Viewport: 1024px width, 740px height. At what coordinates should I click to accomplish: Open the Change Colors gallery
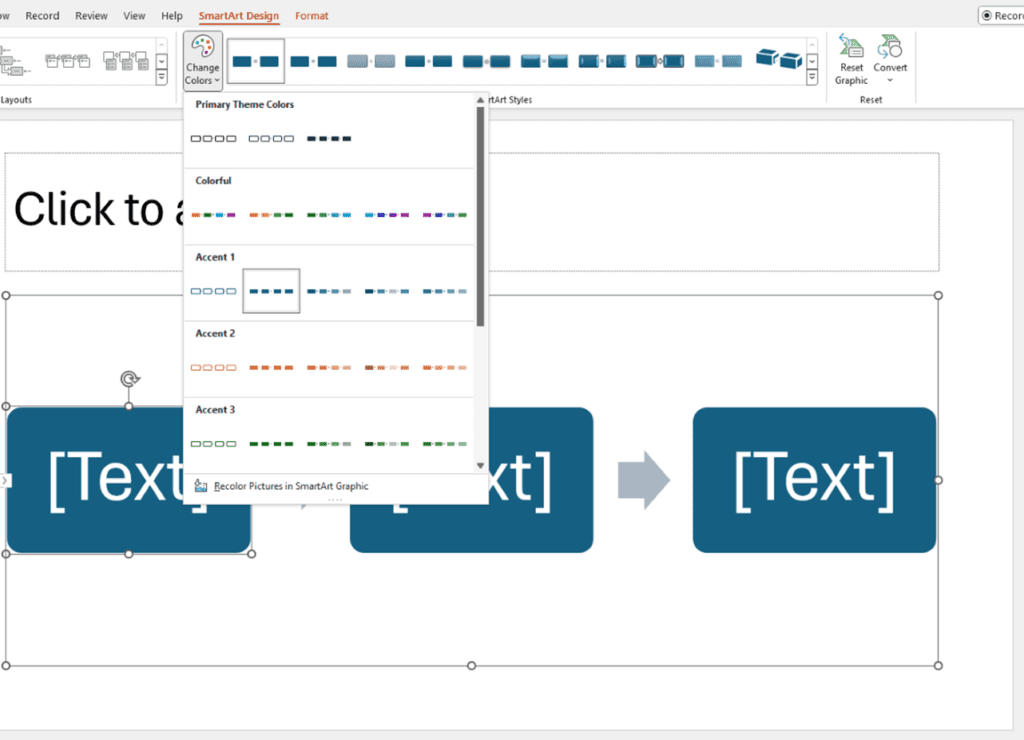tap(202, 60)
